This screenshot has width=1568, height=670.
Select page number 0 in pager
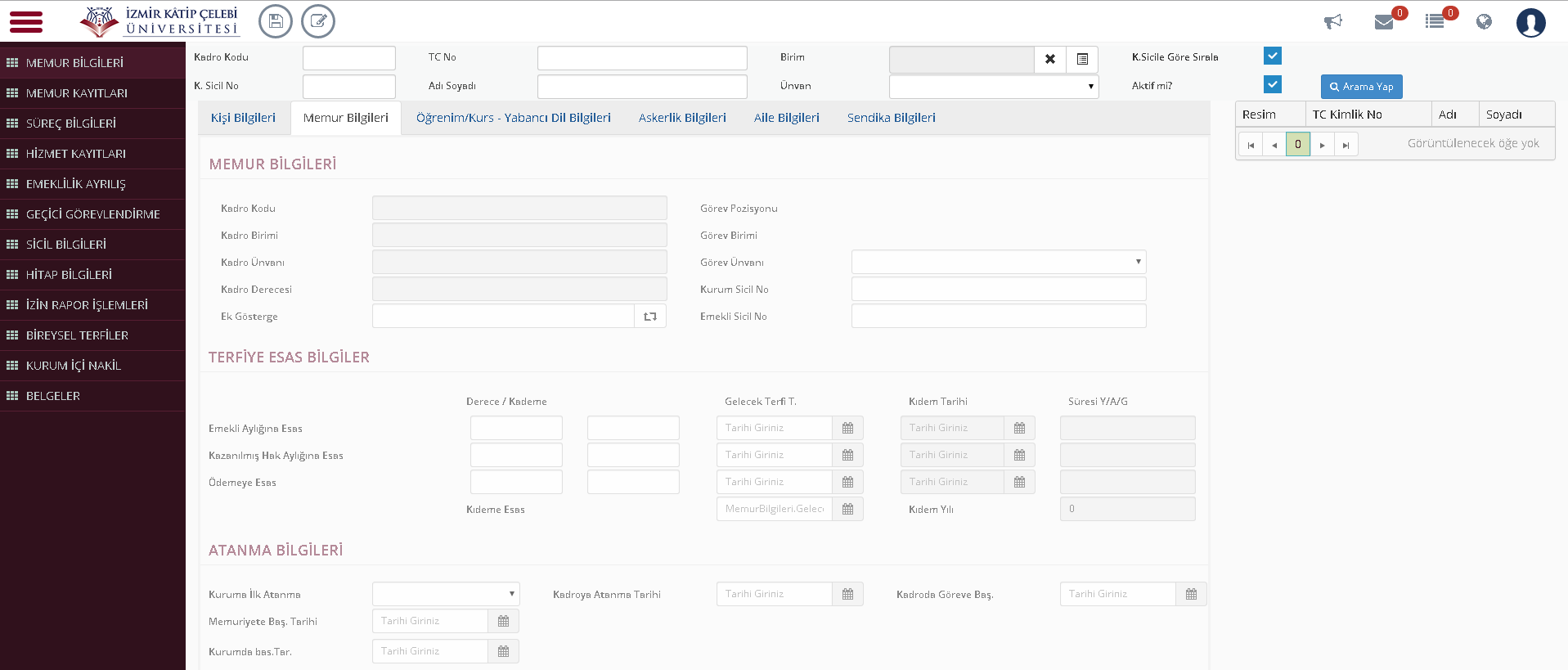(1298, 145)
